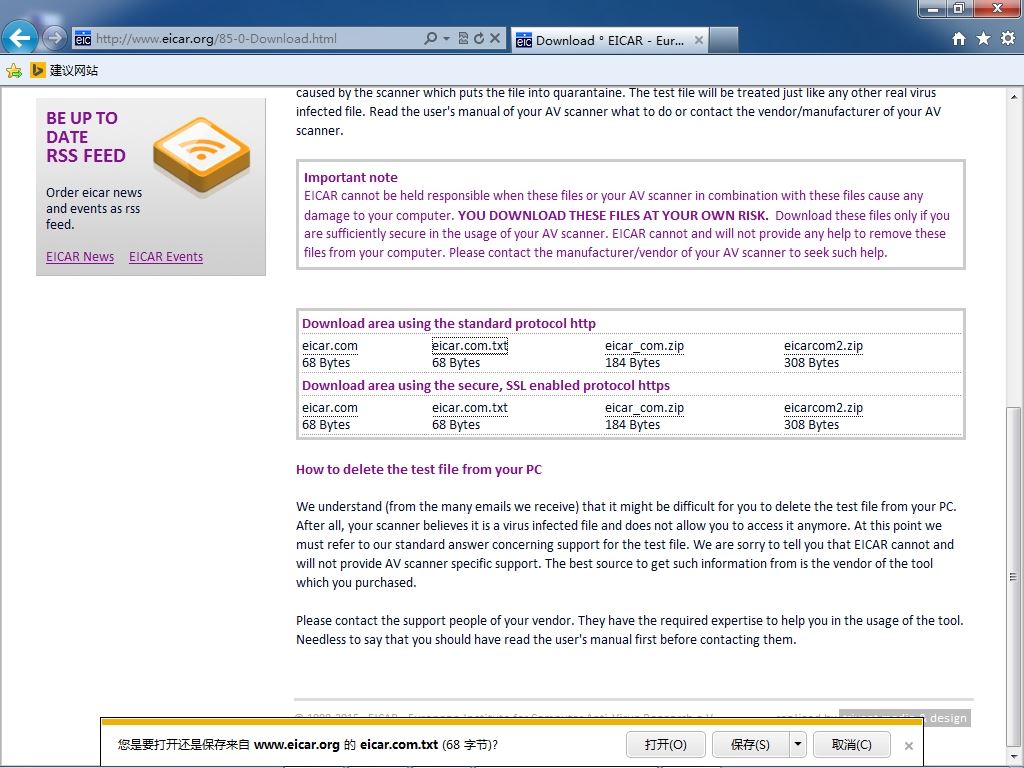Open the EICAR News link

point(80,257)
